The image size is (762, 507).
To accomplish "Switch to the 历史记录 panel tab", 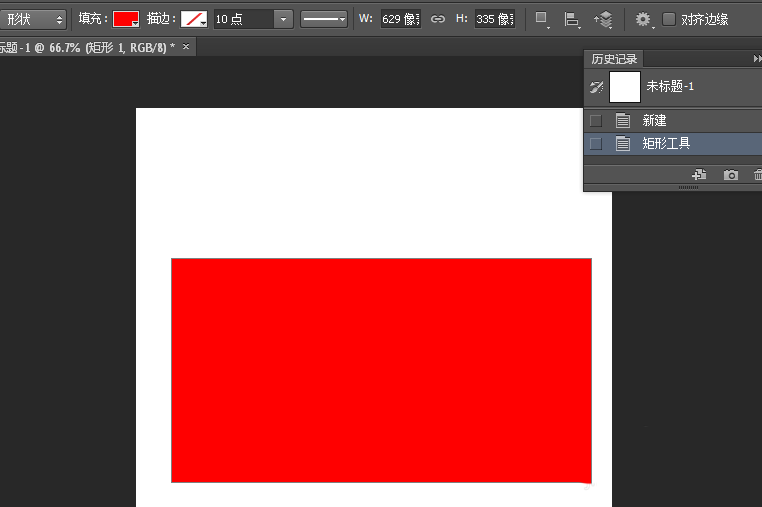I will [613, 59].
